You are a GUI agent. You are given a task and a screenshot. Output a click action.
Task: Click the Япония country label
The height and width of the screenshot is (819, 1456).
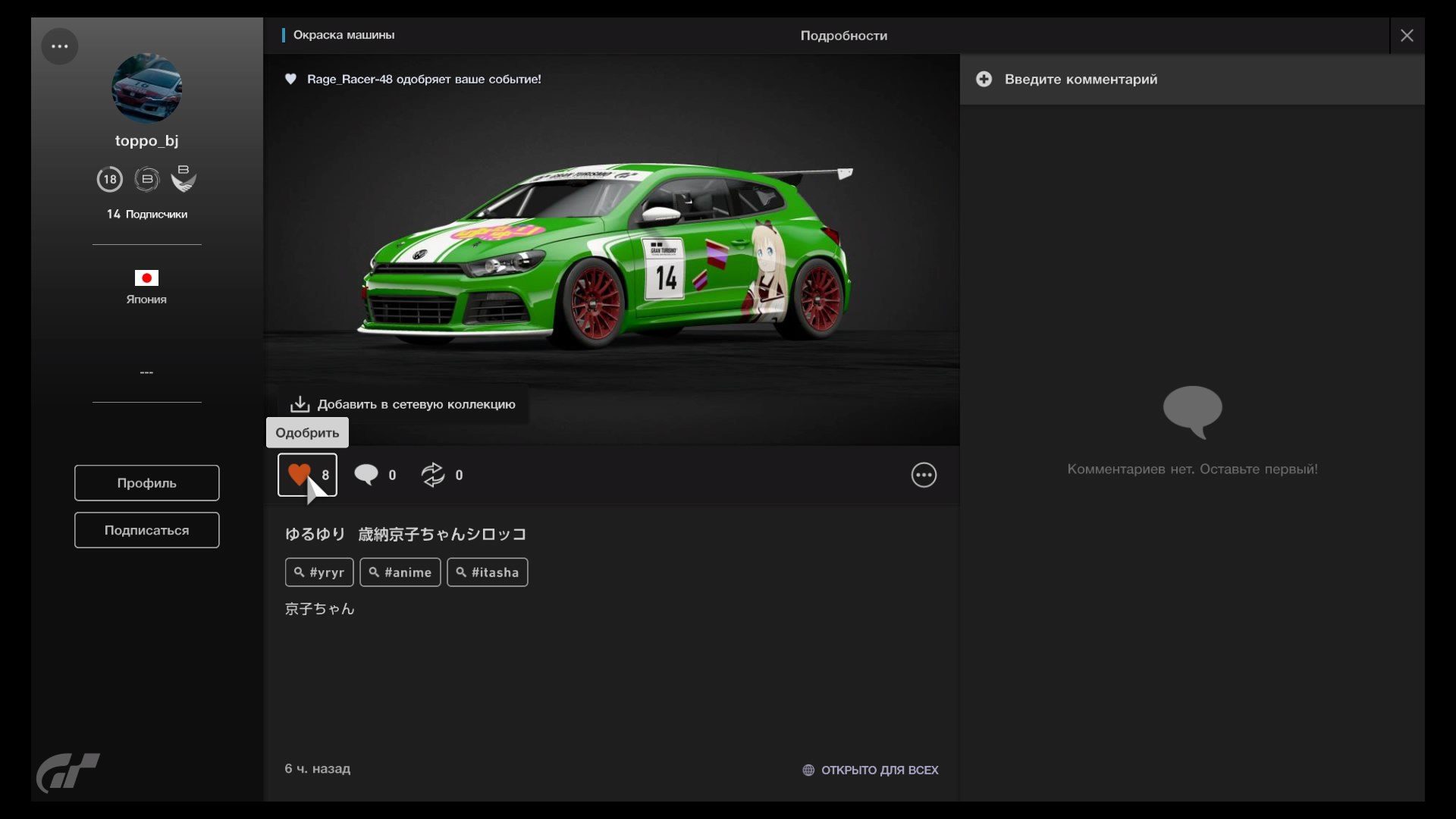click(146, 300)
